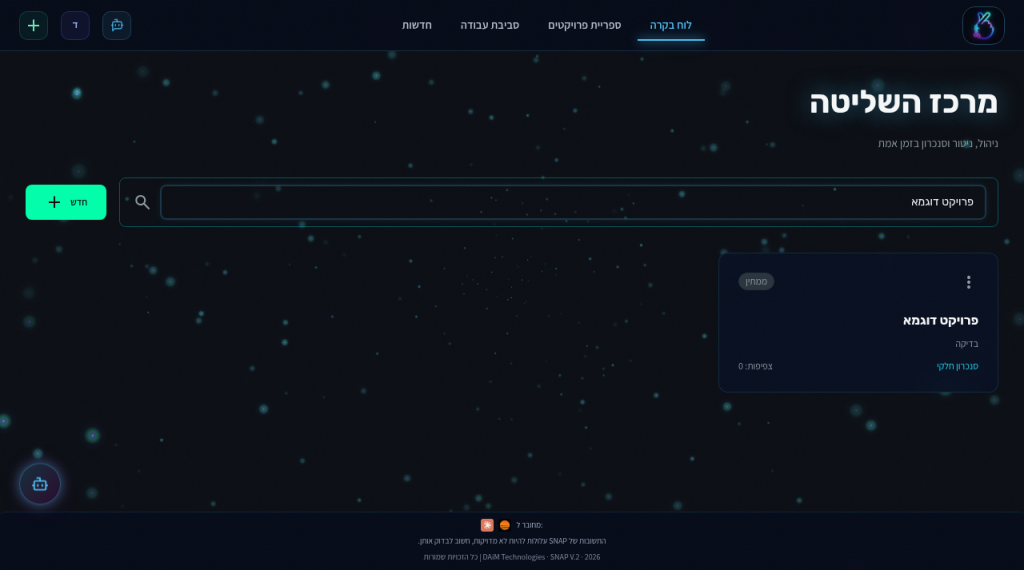1024x570 pixels.
Task: Switch to the לוח בקרה tab
Action: coord(671,25)
